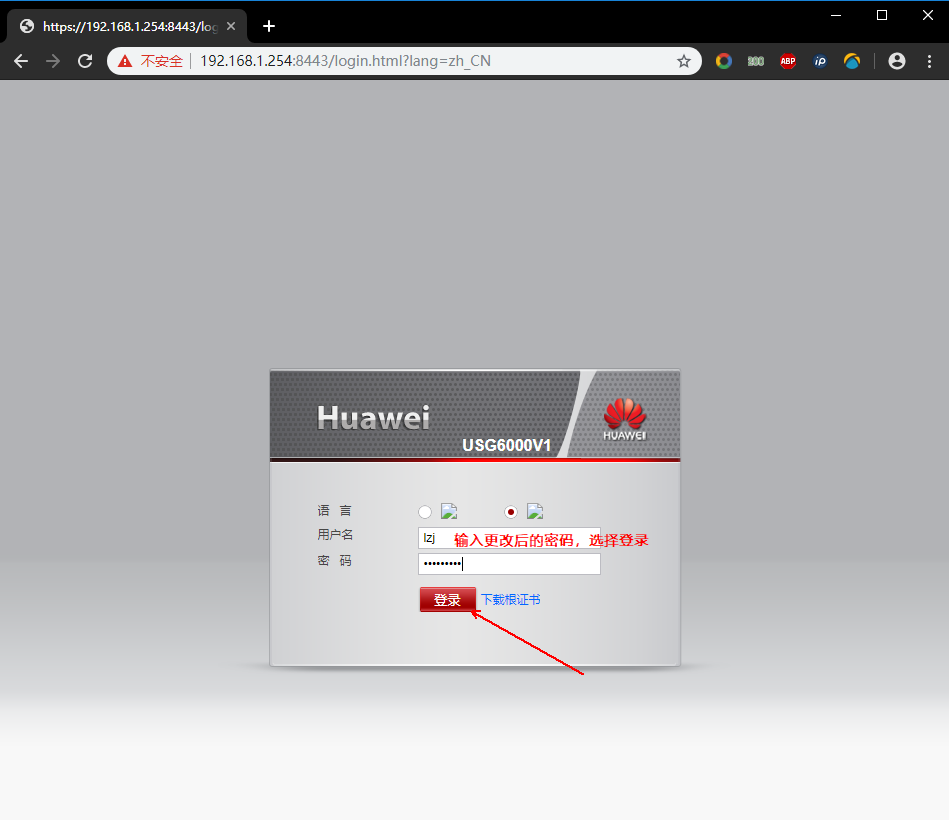
Task: Close the browser window
Action: point(928,15)
